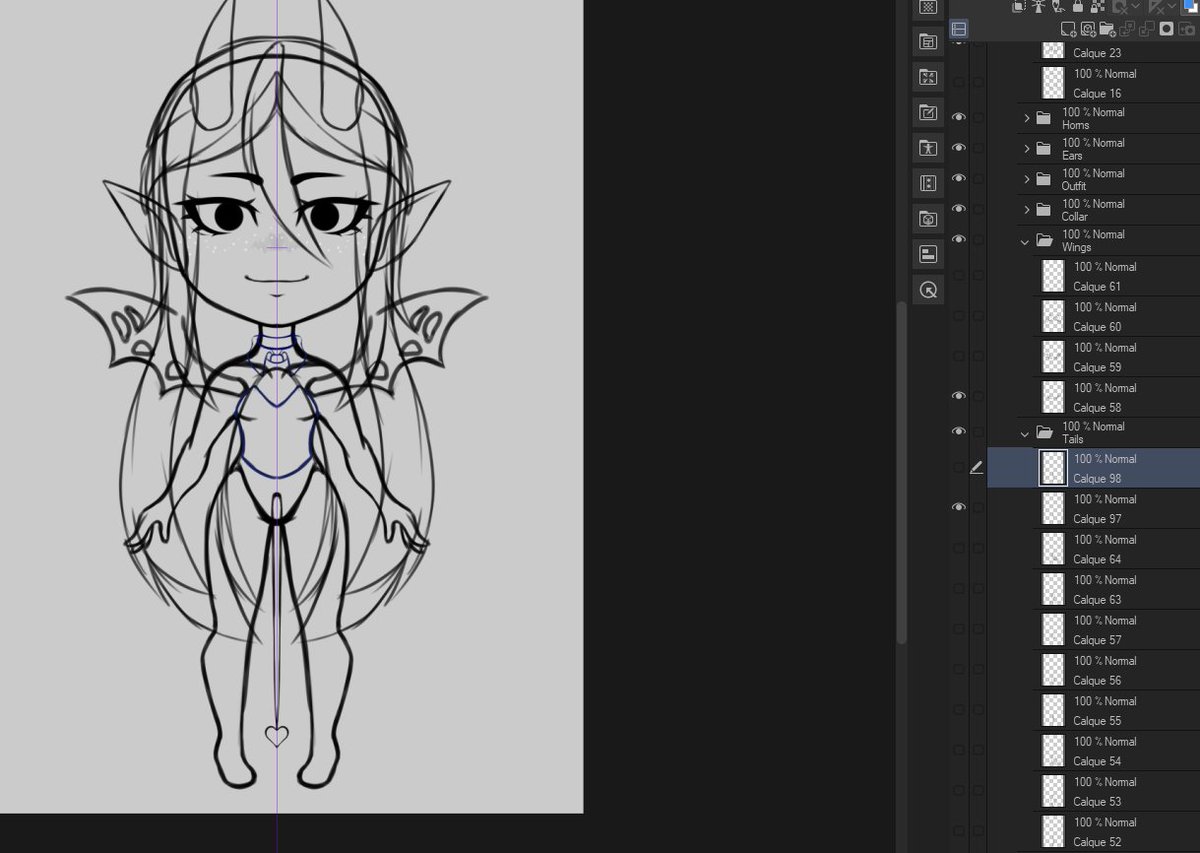Click the Clip to Layer Below icon
This screenshot has height=853, width=1200.
[1017, 7]
